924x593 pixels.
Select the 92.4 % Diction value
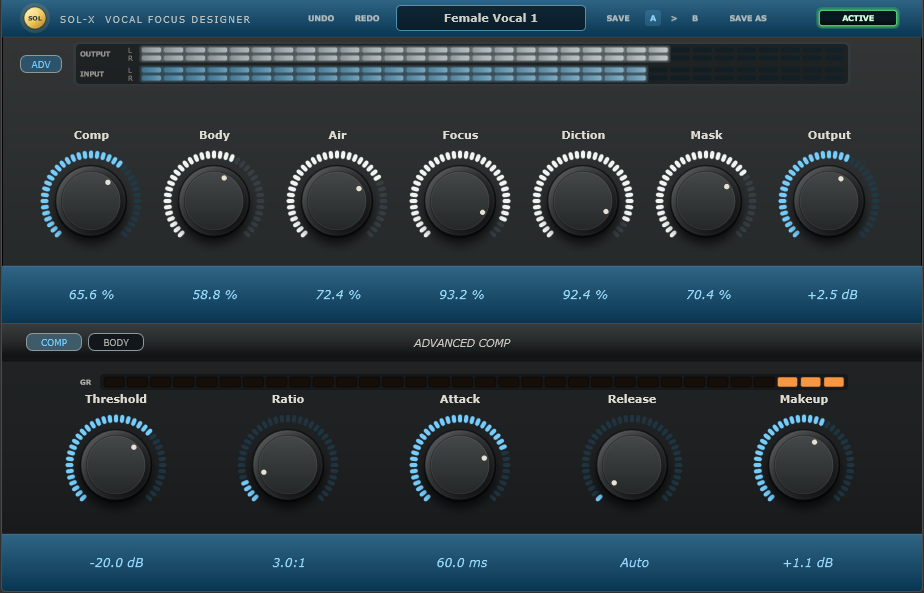click(585, 295)
